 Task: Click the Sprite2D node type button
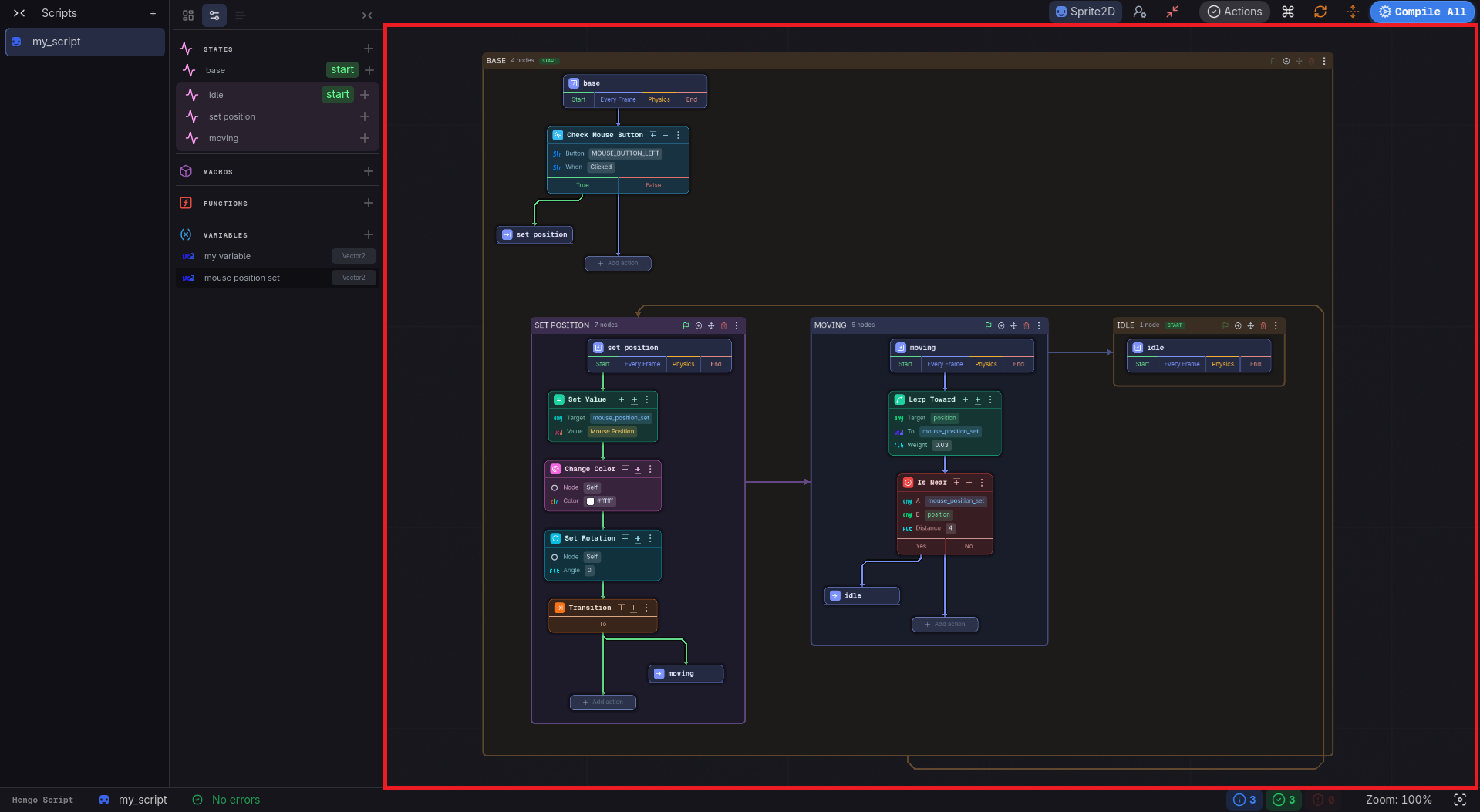point(1085,12)
